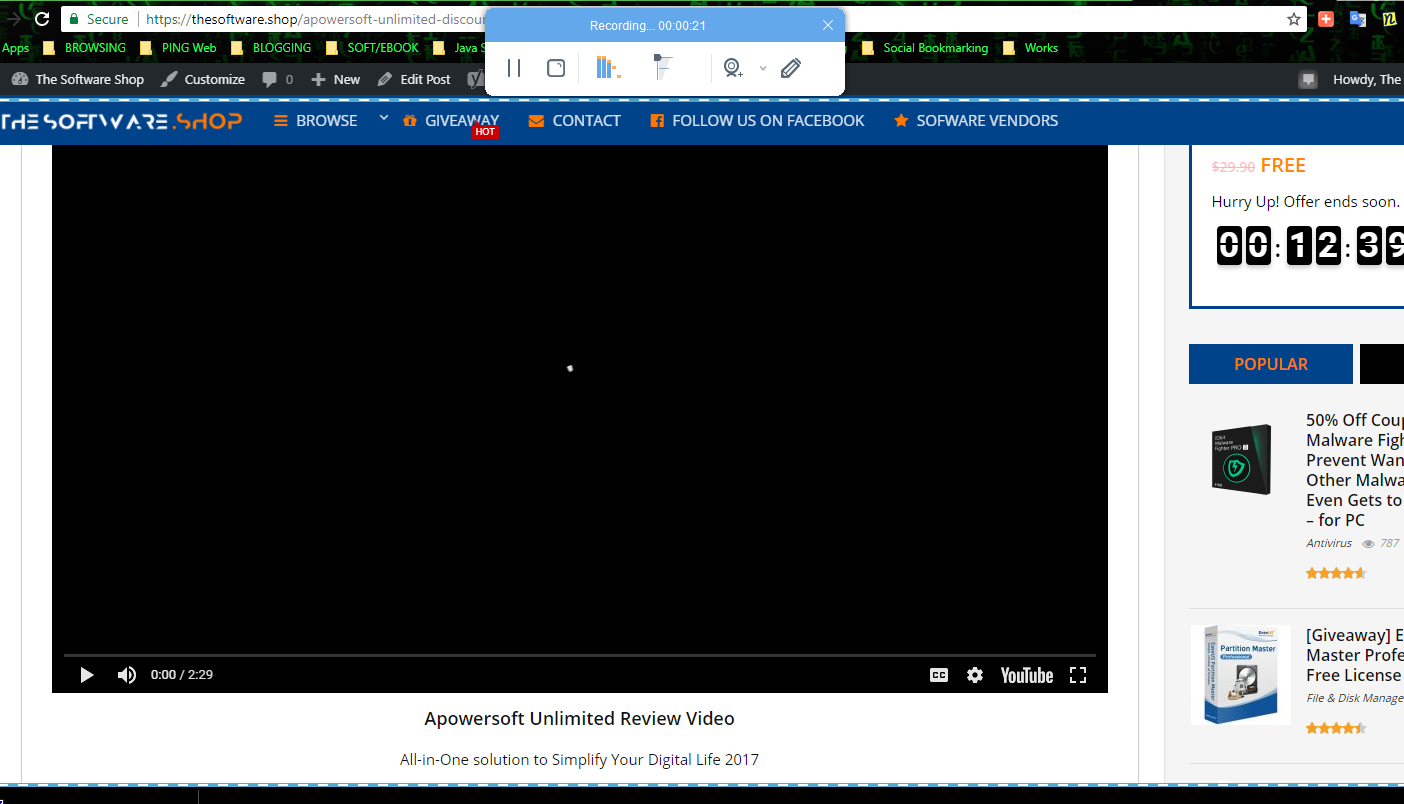Click the video progress bar

pyautogui.click(x=580, y=655)
